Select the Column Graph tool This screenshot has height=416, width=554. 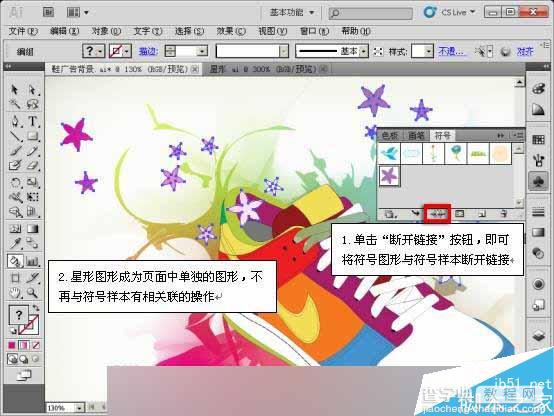click(32, 262)
